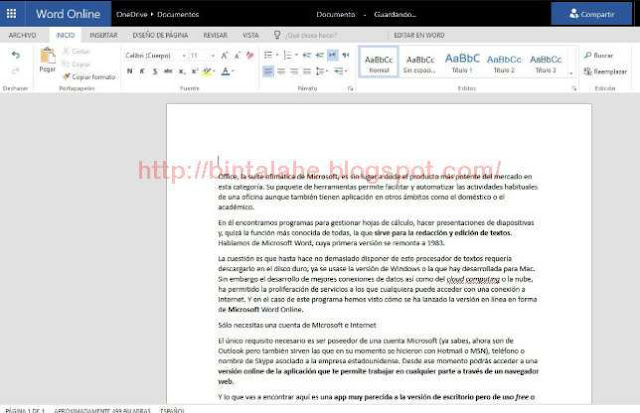Open the VISTA tab
This screenshot has width=640, height=413.
pos(251,36)
